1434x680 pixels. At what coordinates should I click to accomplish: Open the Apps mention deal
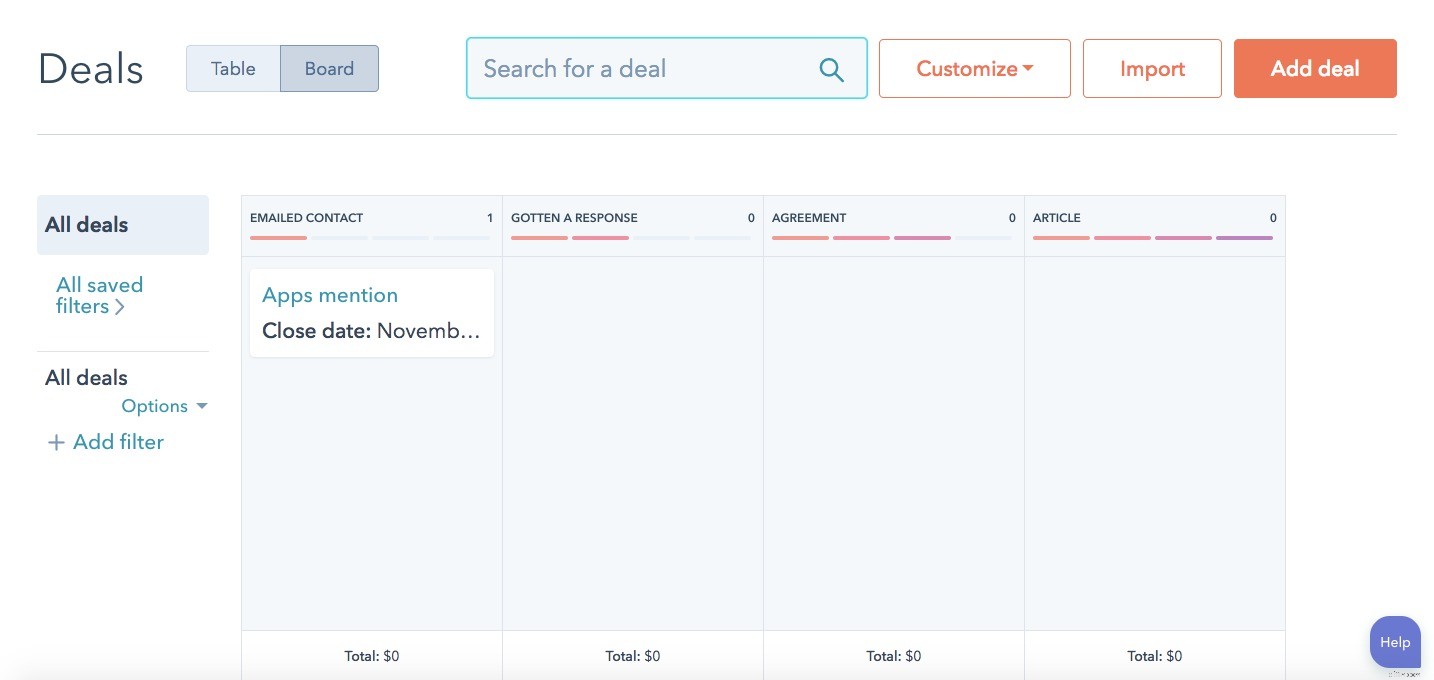click(330, 294)
